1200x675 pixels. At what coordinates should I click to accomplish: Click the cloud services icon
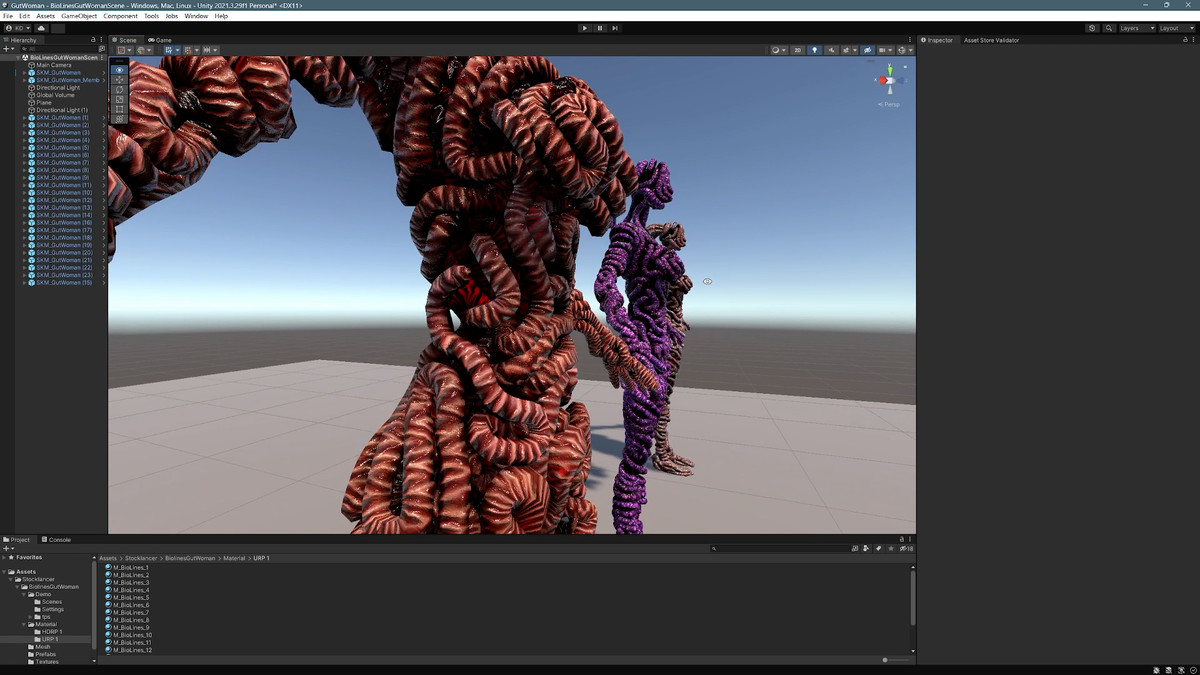coord(41,28)
